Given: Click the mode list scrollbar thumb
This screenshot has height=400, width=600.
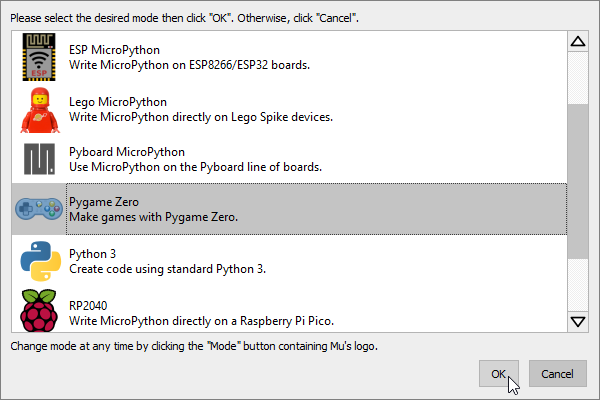Looking at the screenshot, I should (578, 181).
